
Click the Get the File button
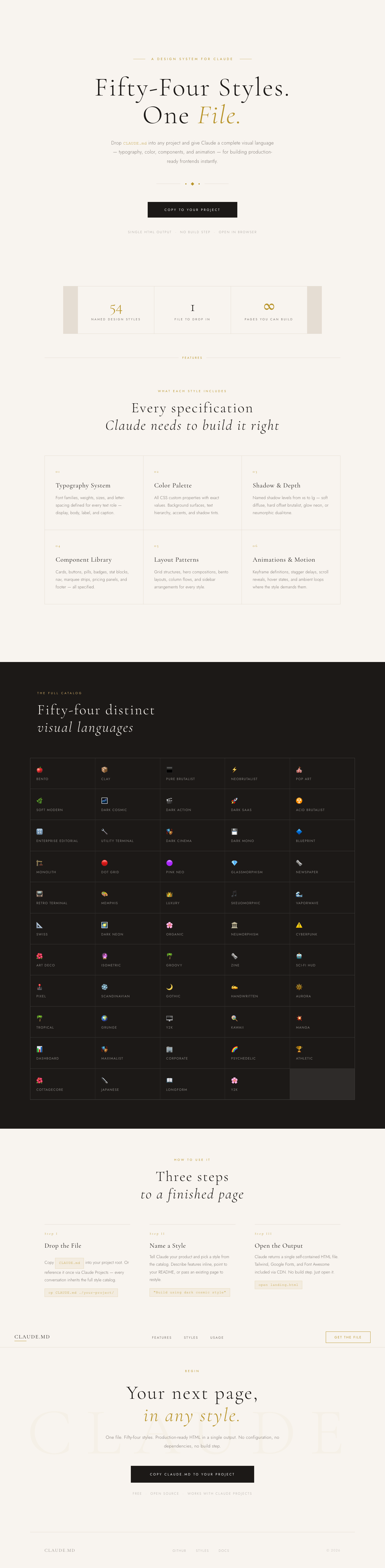pyautogui.click(x=348, y=1337)
